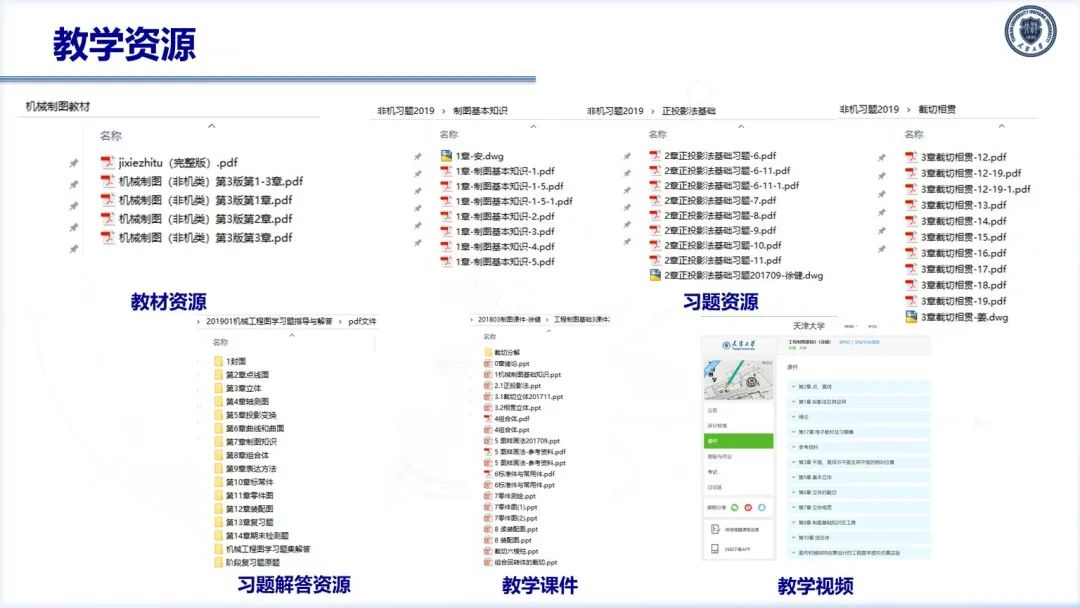1080x608 pixels.
Task: Click the WeChat course share icon
Action: (x=733, y=505)
